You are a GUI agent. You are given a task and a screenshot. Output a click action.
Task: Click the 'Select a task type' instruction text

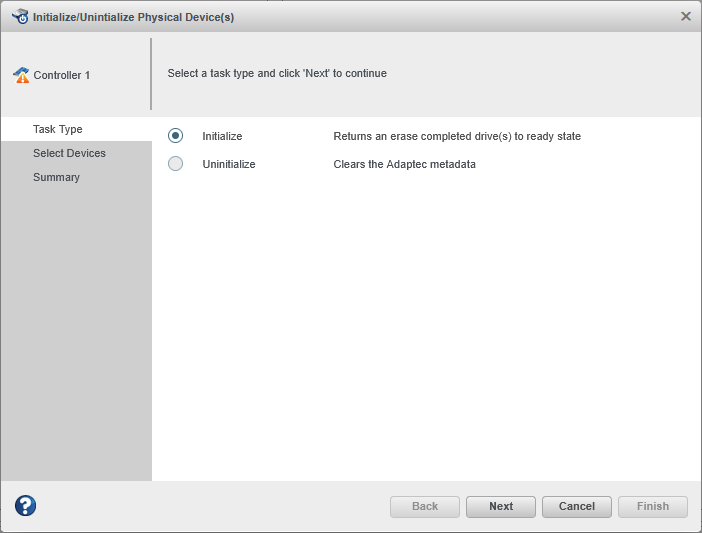(277, 73)
